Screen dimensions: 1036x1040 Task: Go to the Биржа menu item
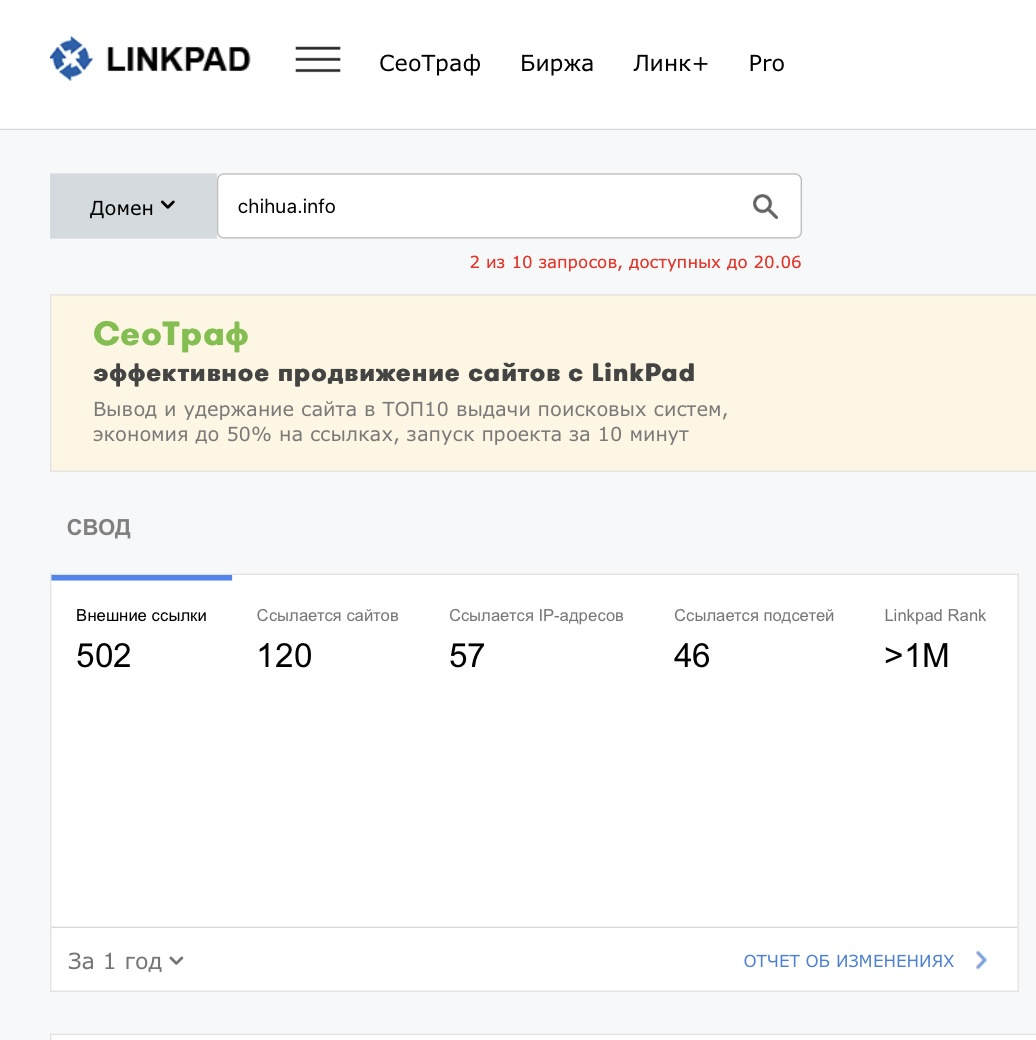[556, 63]
